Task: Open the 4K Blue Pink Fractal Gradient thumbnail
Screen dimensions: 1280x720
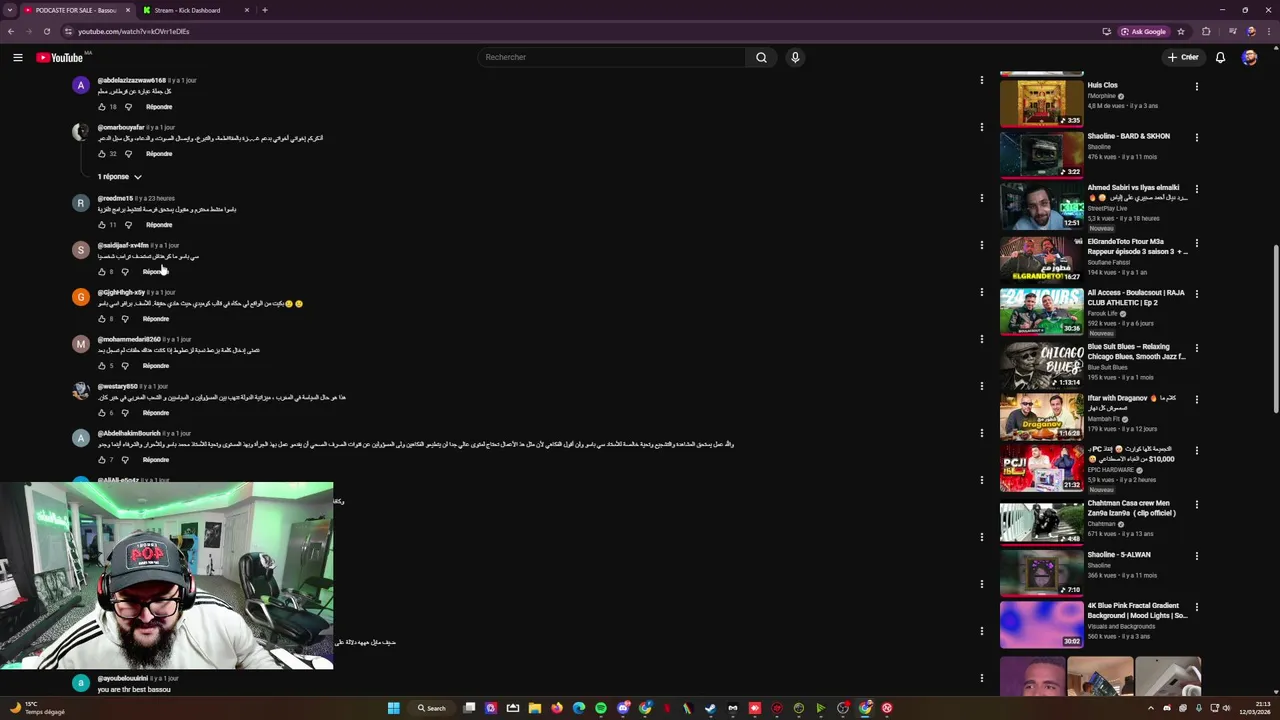Action: point(1041,624)
